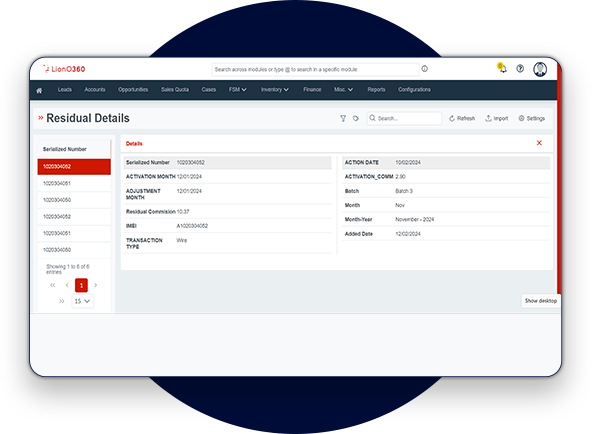Open the Cases module
Screen dimensions: 592x434
click(x=209, y=90)
